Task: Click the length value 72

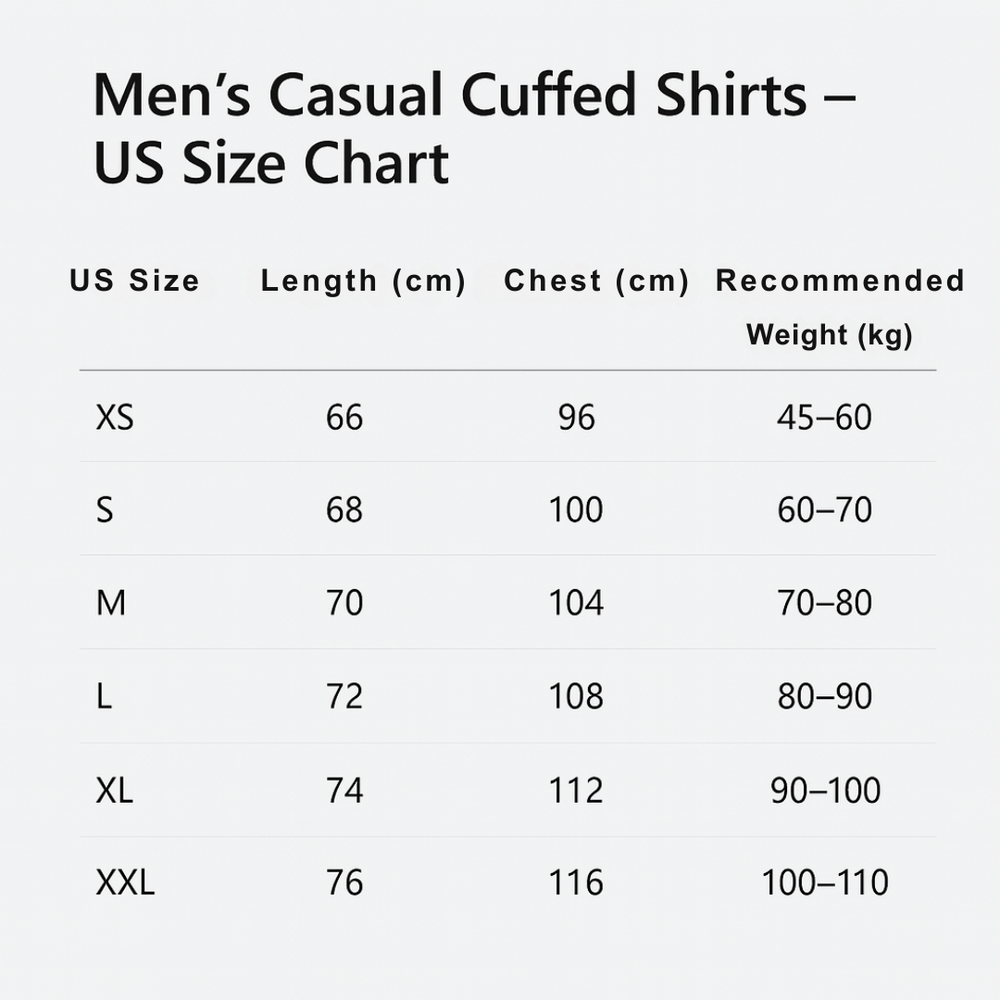Action: coord(344,696)
